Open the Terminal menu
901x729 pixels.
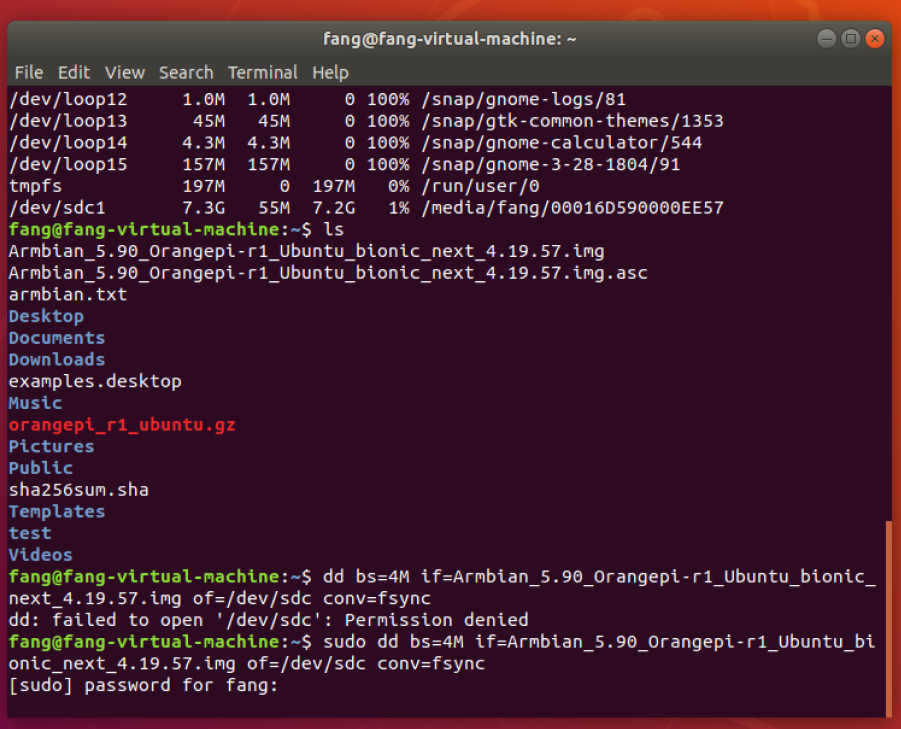[263, 72]
